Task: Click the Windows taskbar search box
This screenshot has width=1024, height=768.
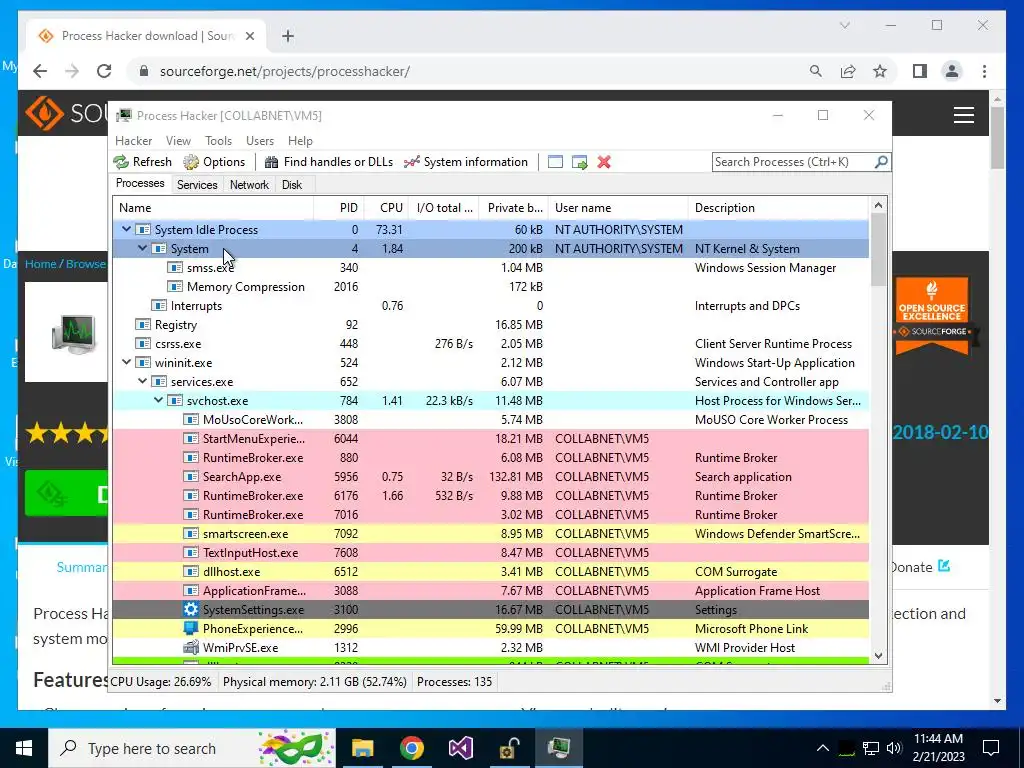Action: pos(193,748)
